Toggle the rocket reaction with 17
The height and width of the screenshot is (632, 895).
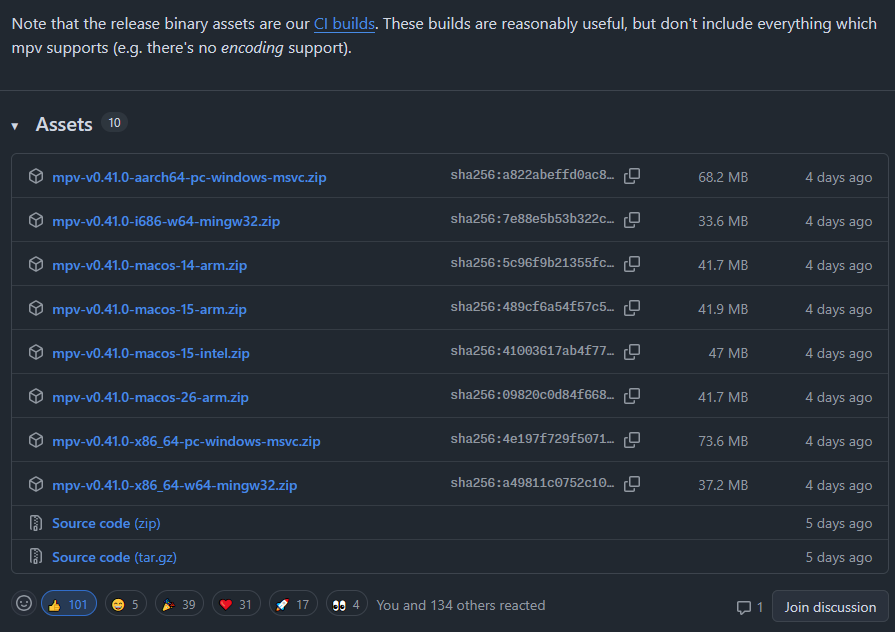(293, 604)
